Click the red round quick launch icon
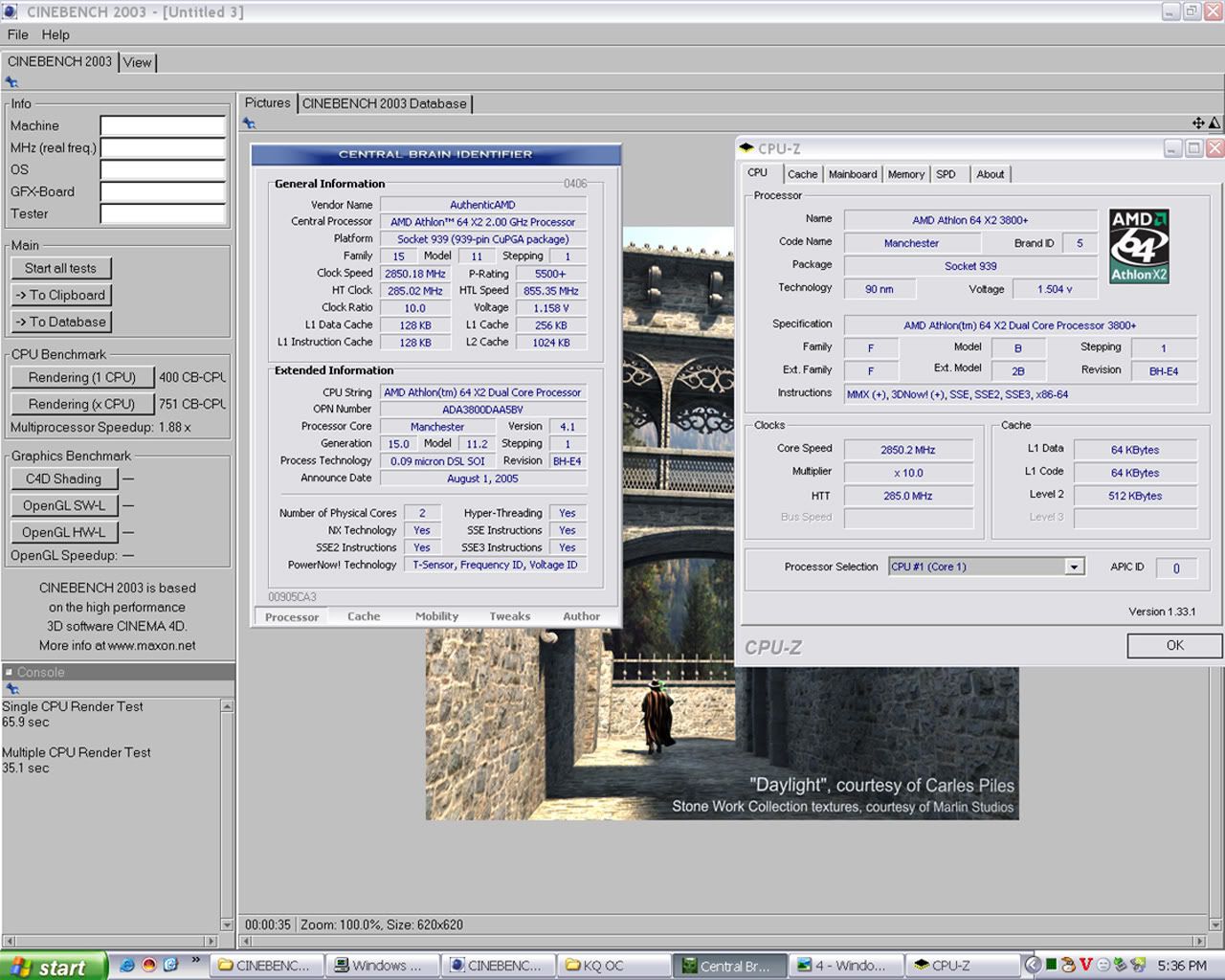This screenshot has width=1225, height=980. 149,965
